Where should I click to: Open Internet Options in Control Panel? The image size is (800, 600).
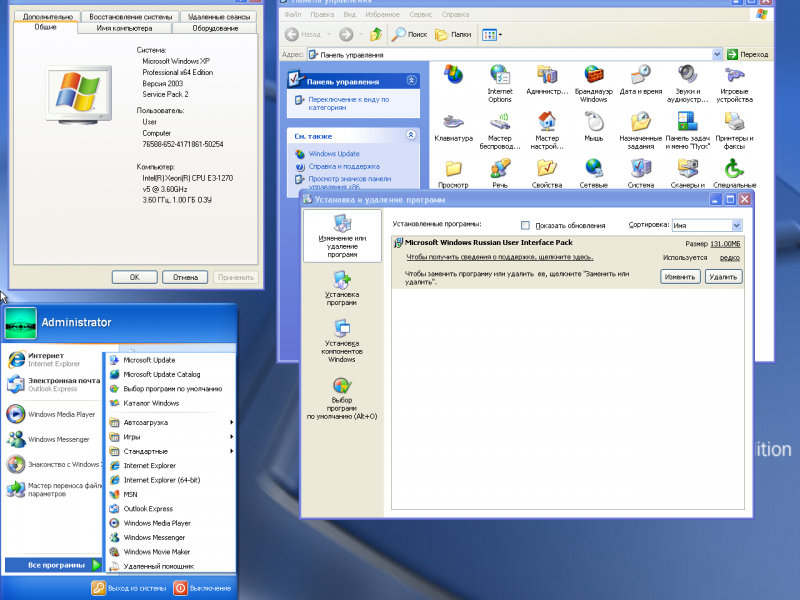(x=499, y=84)
